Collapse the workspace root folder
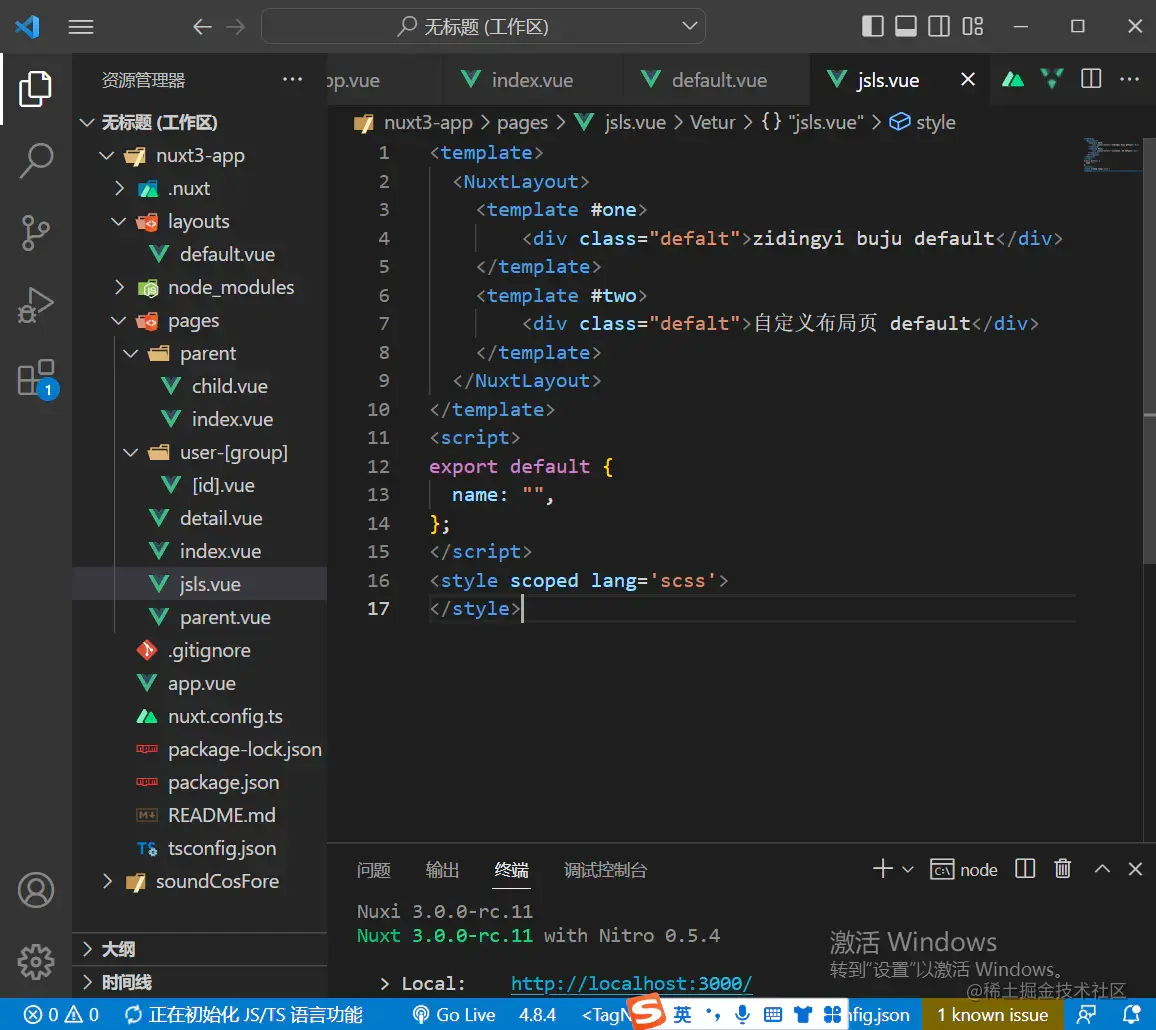Image resolution: width=1156 pixels, height=1030 pixels. pyautogui.click(x=87, y=122)
